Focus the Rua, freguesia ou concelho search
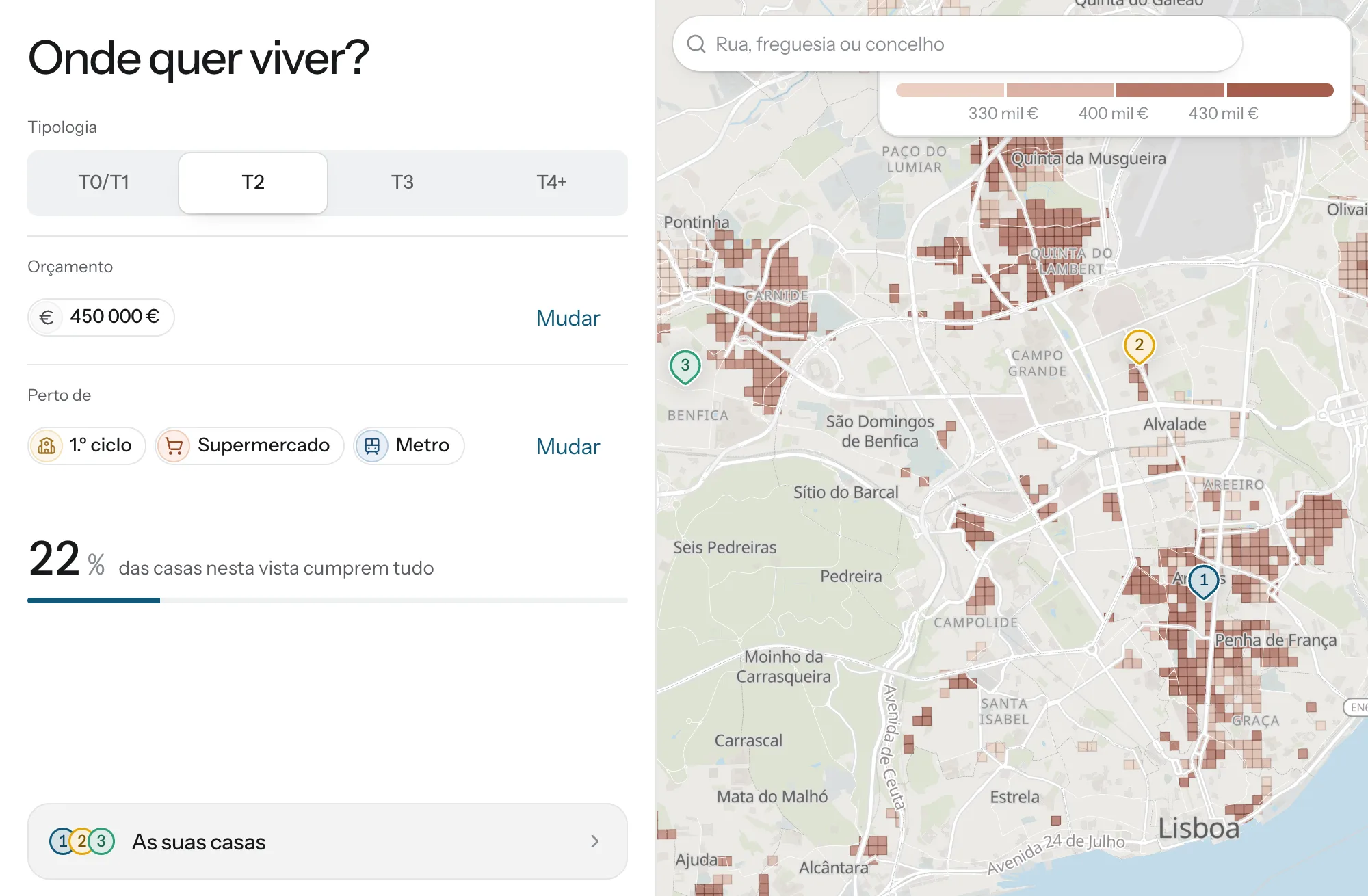Viewport: 1368px width, 896px height. point(958,44)
